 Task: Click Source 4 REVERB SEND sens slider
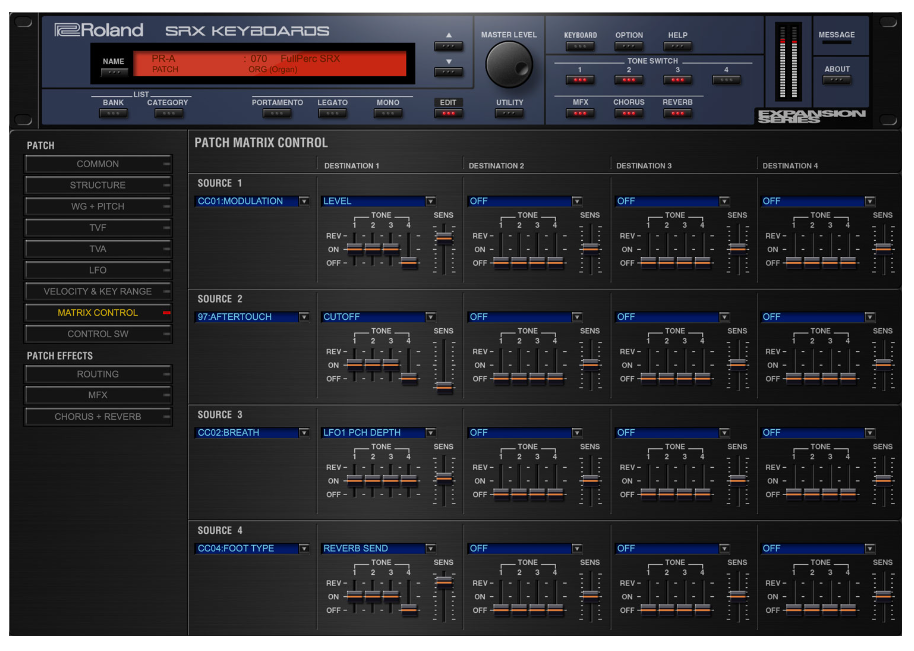(x=444, y=582)
